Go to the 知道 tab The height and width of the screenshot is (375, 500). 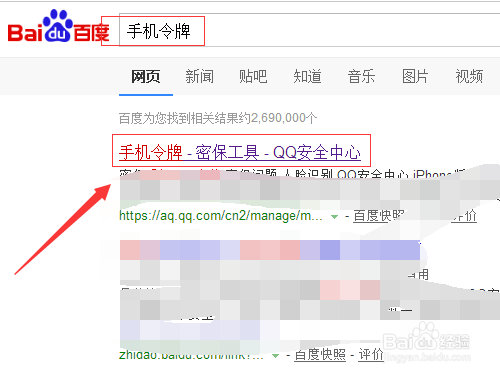coord(307,77)
